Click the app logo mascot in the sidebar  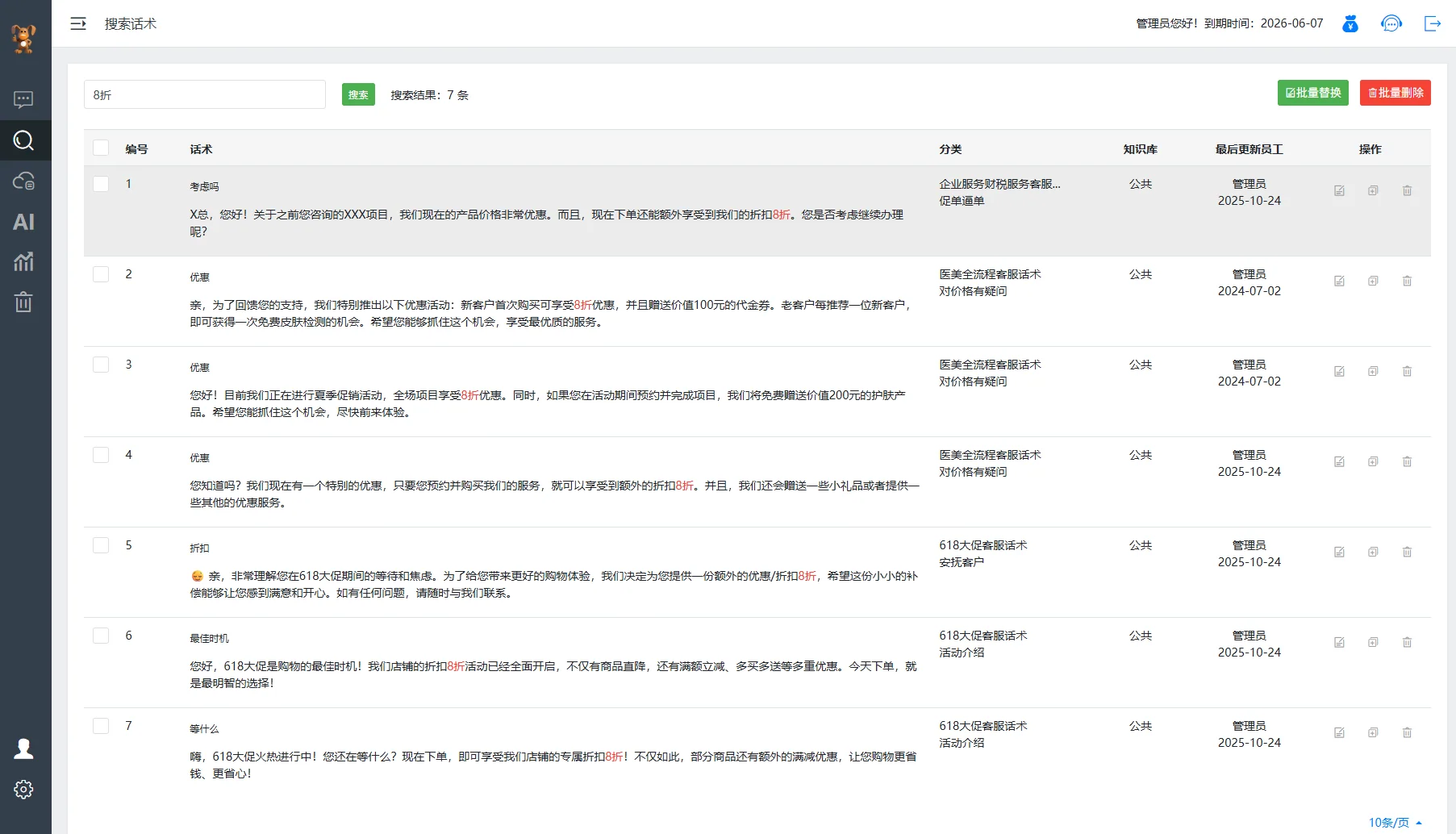coord(24,38)
